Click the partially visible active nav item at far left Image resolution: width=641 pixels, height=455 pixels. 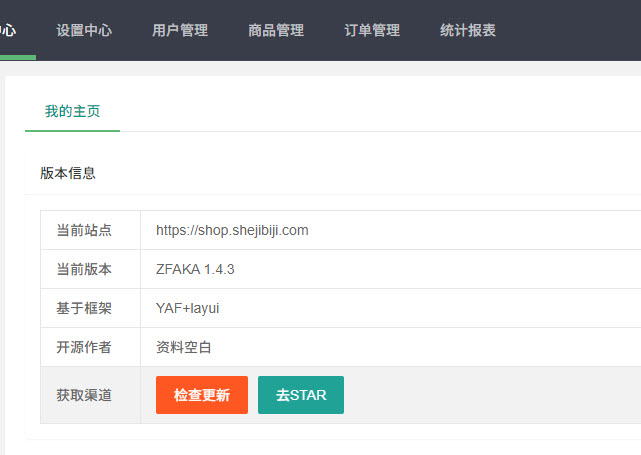tap(10, 30)
